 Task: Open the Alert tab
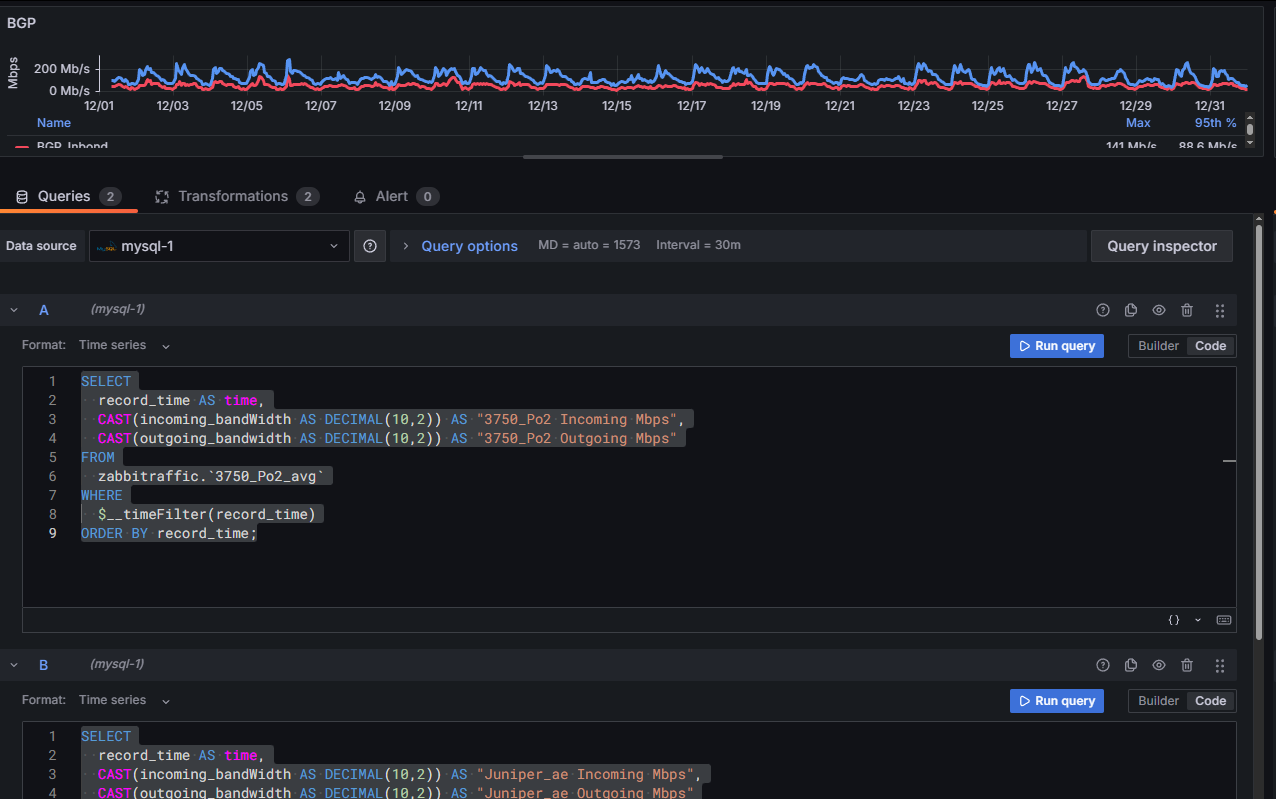[396, 196]
